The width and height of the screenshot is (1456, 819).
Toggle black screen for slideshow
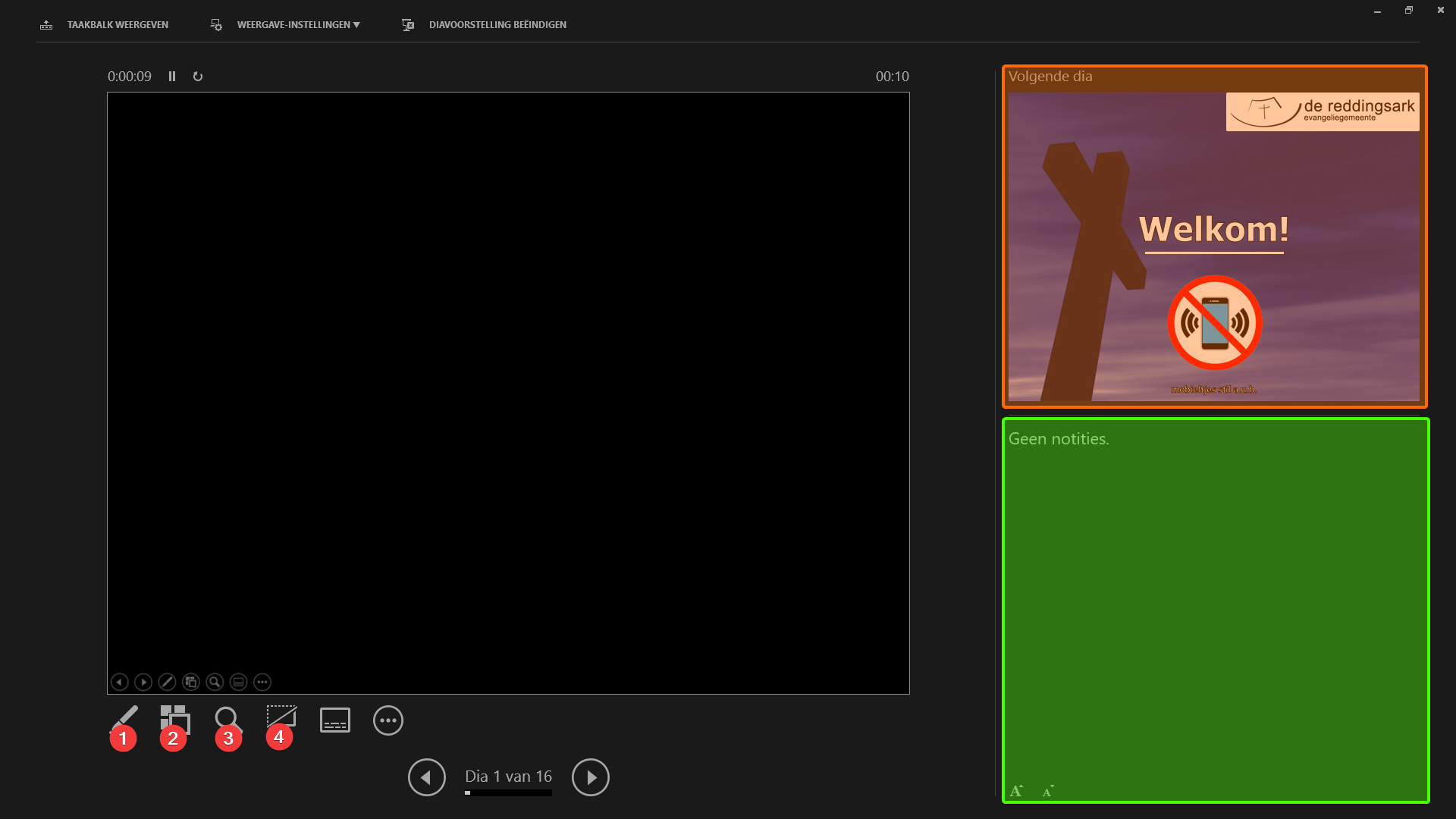[x=281, y=717]
